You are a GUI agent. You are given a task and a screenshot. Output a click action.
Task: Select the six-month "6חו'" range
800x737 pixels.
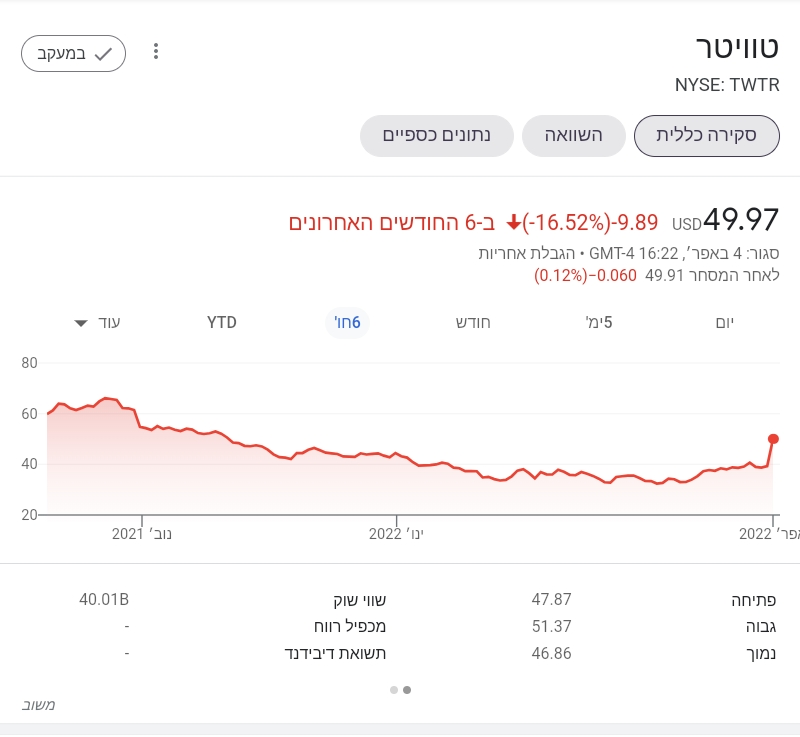pyautogui.click(x=347, y=322)
